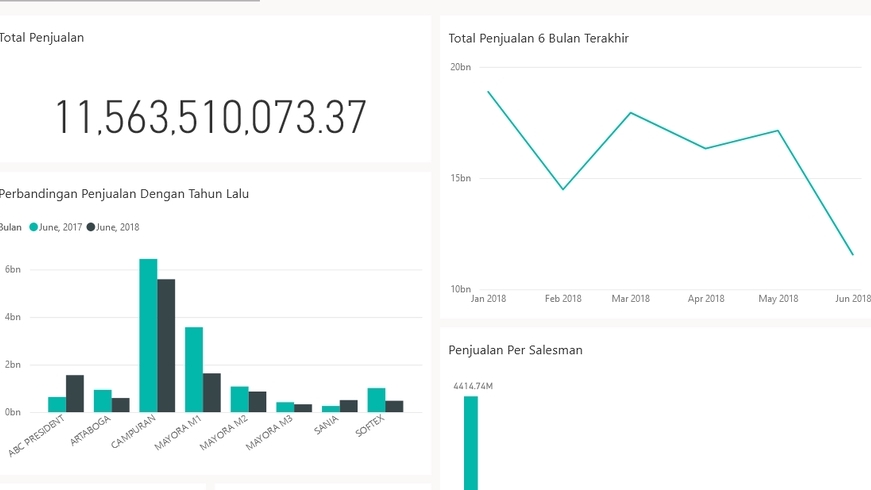Screen dimensions: 871x490
Task: Select the MAYORA M3 June 2018 bar
Action: [x=303, y=408]
